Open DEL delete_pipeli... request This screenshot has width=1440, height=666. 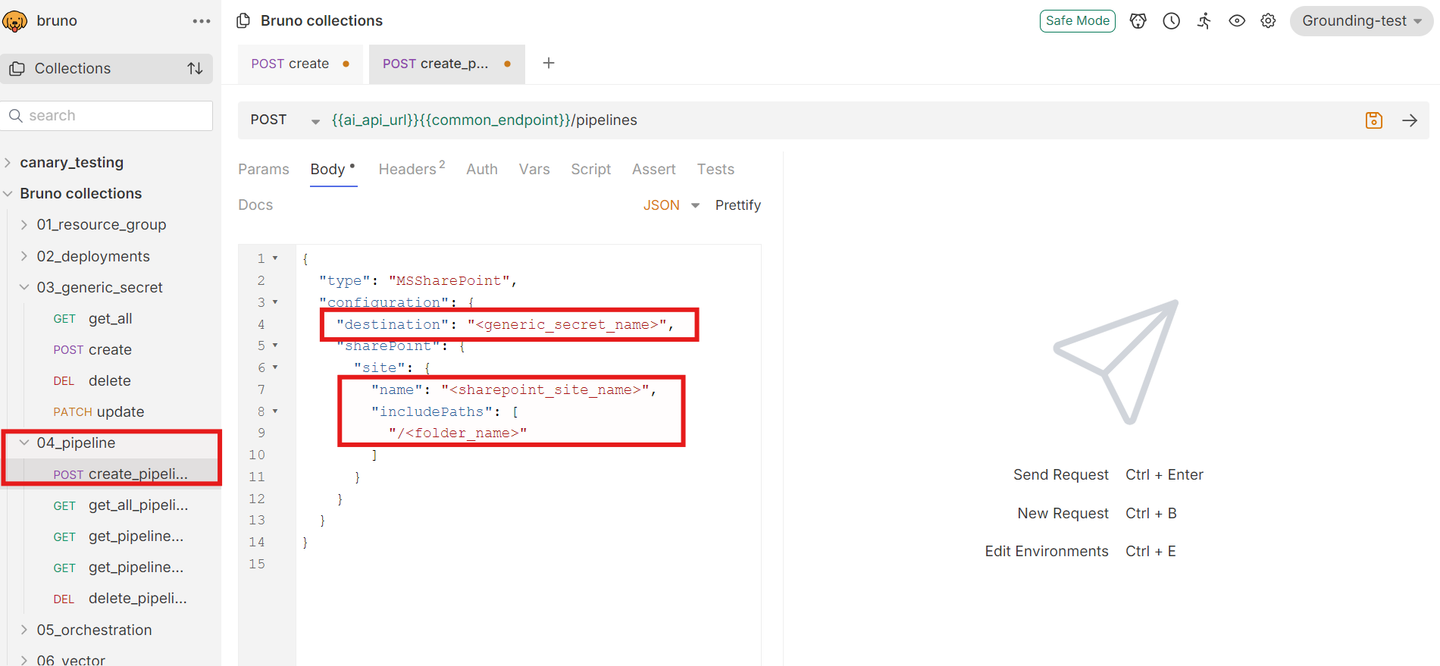(108, 599)
